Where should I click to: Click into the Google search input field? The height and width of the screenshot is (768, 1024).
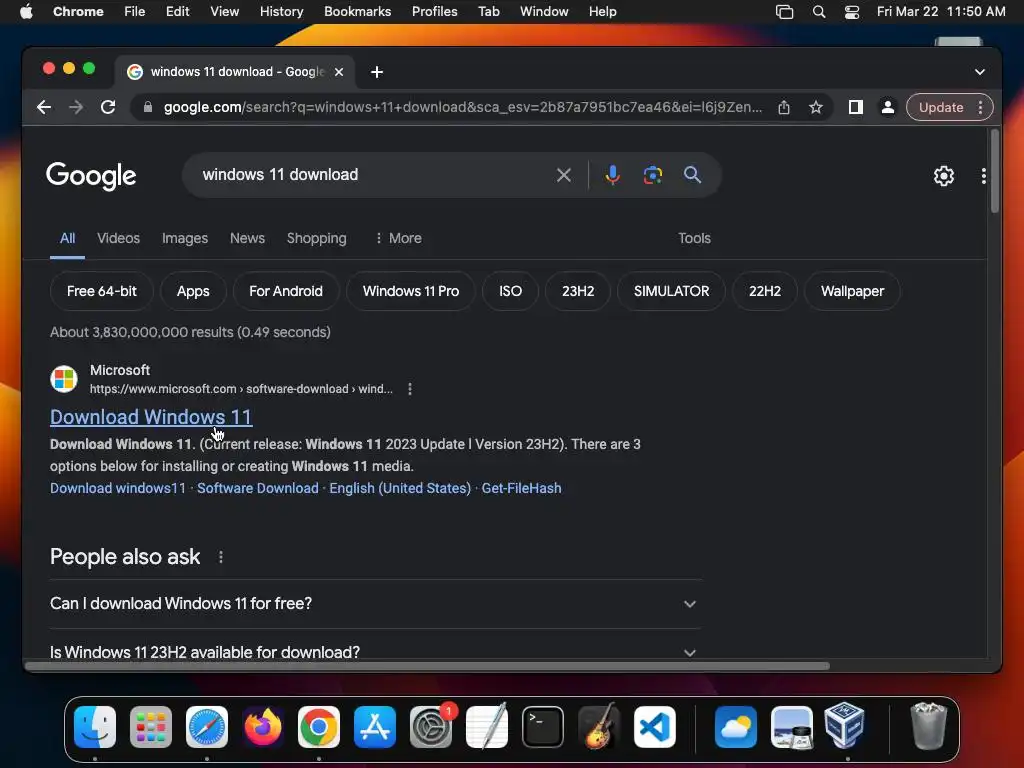click(x=372, y=175)
